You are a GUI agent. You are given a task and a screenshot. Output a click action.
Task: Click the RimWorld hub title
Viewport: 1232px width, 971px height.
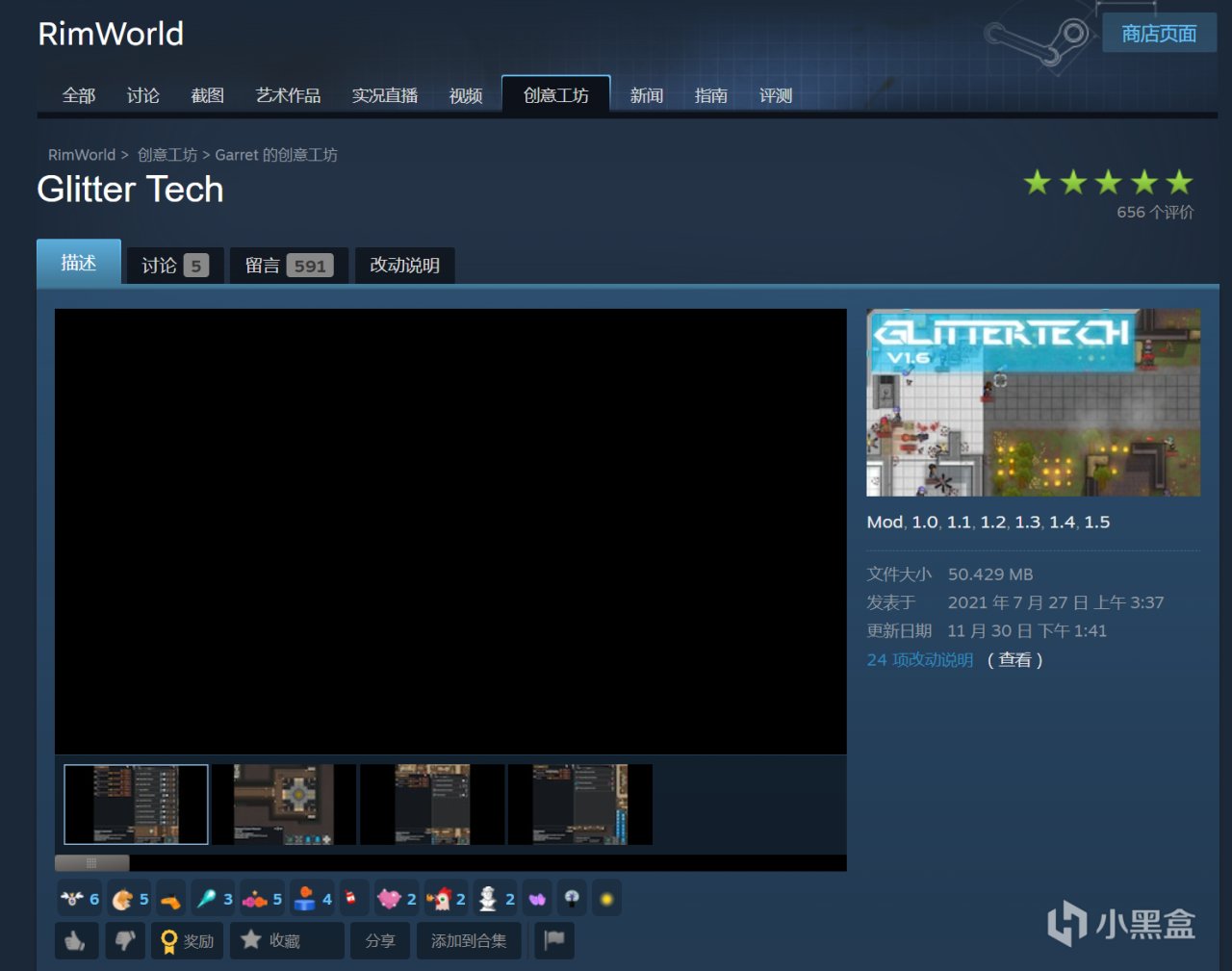coord(111,34)
